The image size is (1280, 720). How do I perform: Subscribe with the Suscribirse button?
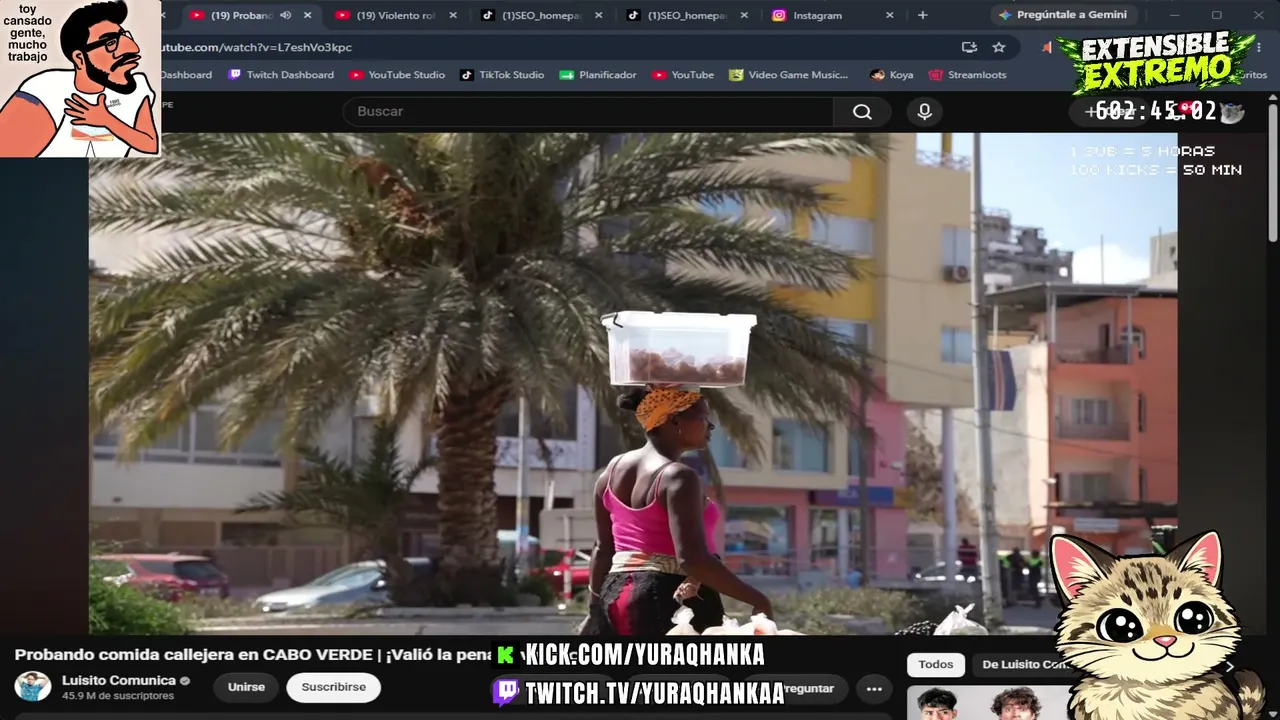334,688
